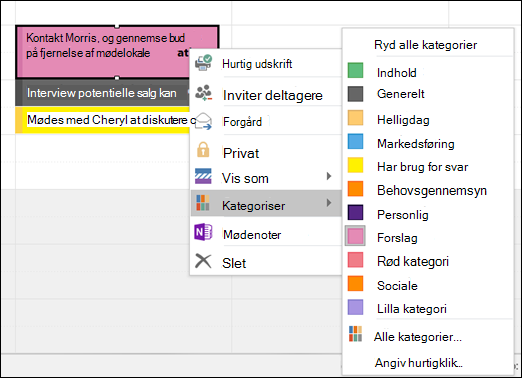This screenshot has width=522, height=378.
Task: Pick the pink Forslag swatch
Action: pos(355,236)
